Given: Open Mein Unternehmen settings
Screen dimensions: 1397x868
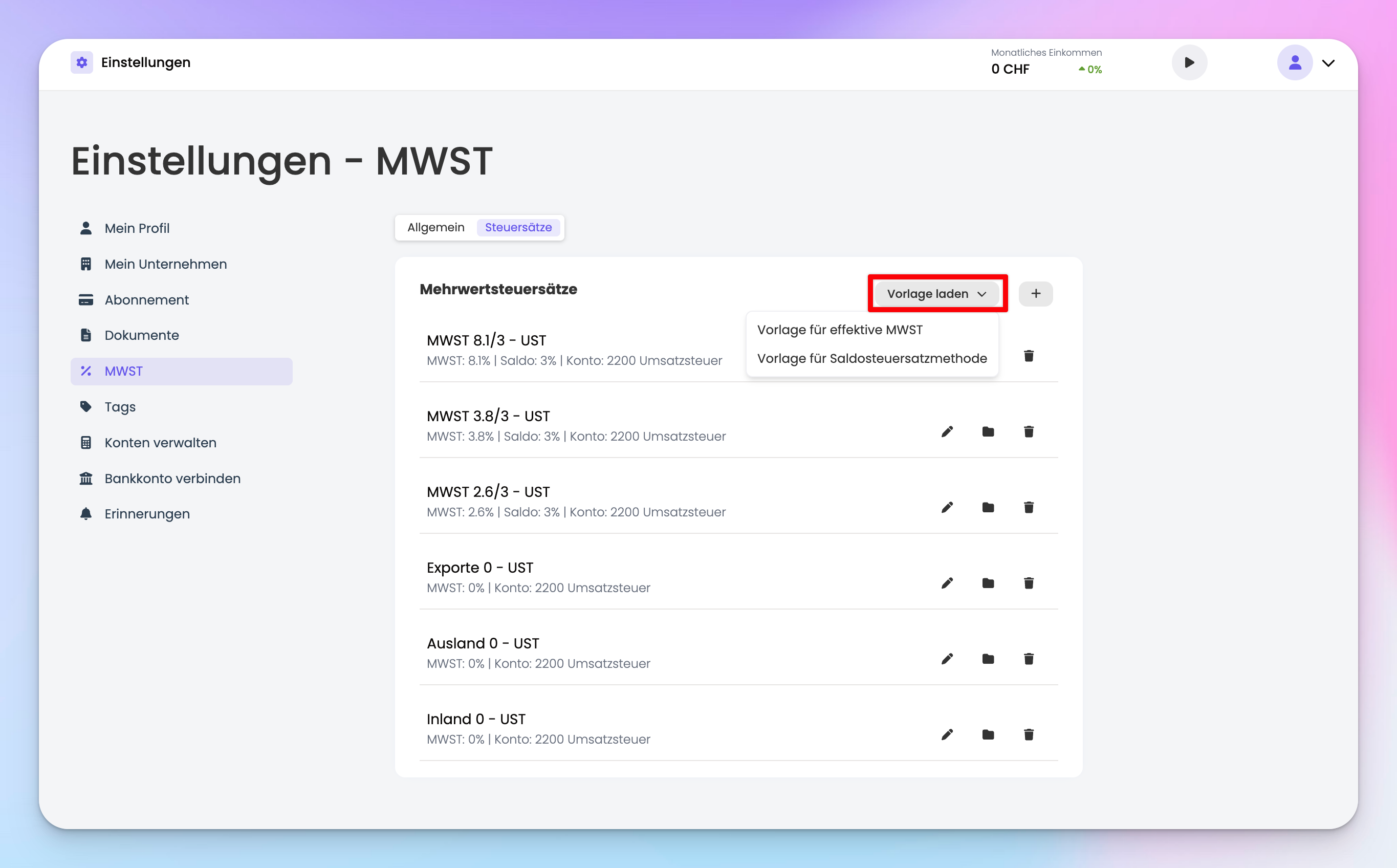Looking at the screenshot, I should pyautogui.click(x=165, y=264).
